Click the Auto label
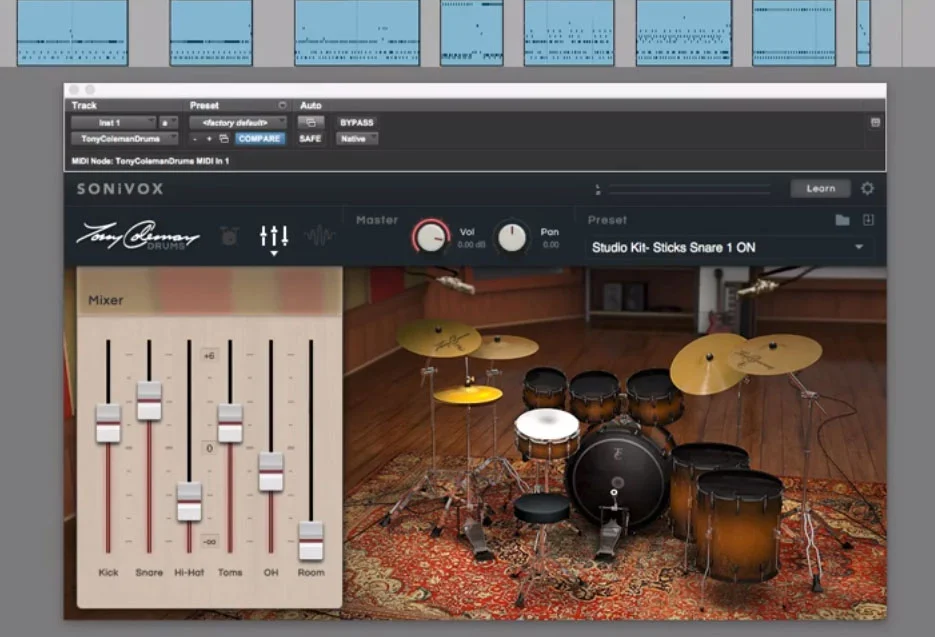This screenshot has width=935, height=637. coord(309,105)
